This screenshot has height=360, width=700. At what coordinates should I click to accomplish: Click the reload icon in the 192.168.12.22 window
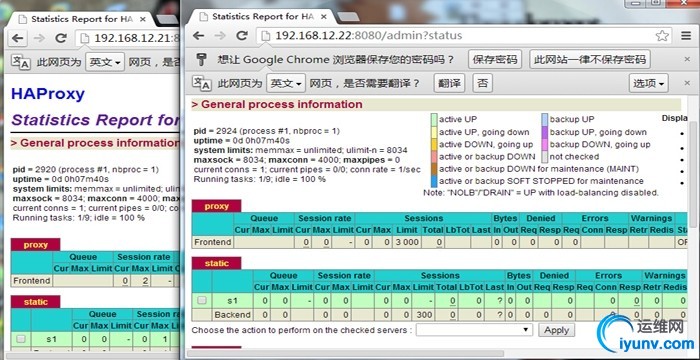pyautogui.click(x=242, y=36)
